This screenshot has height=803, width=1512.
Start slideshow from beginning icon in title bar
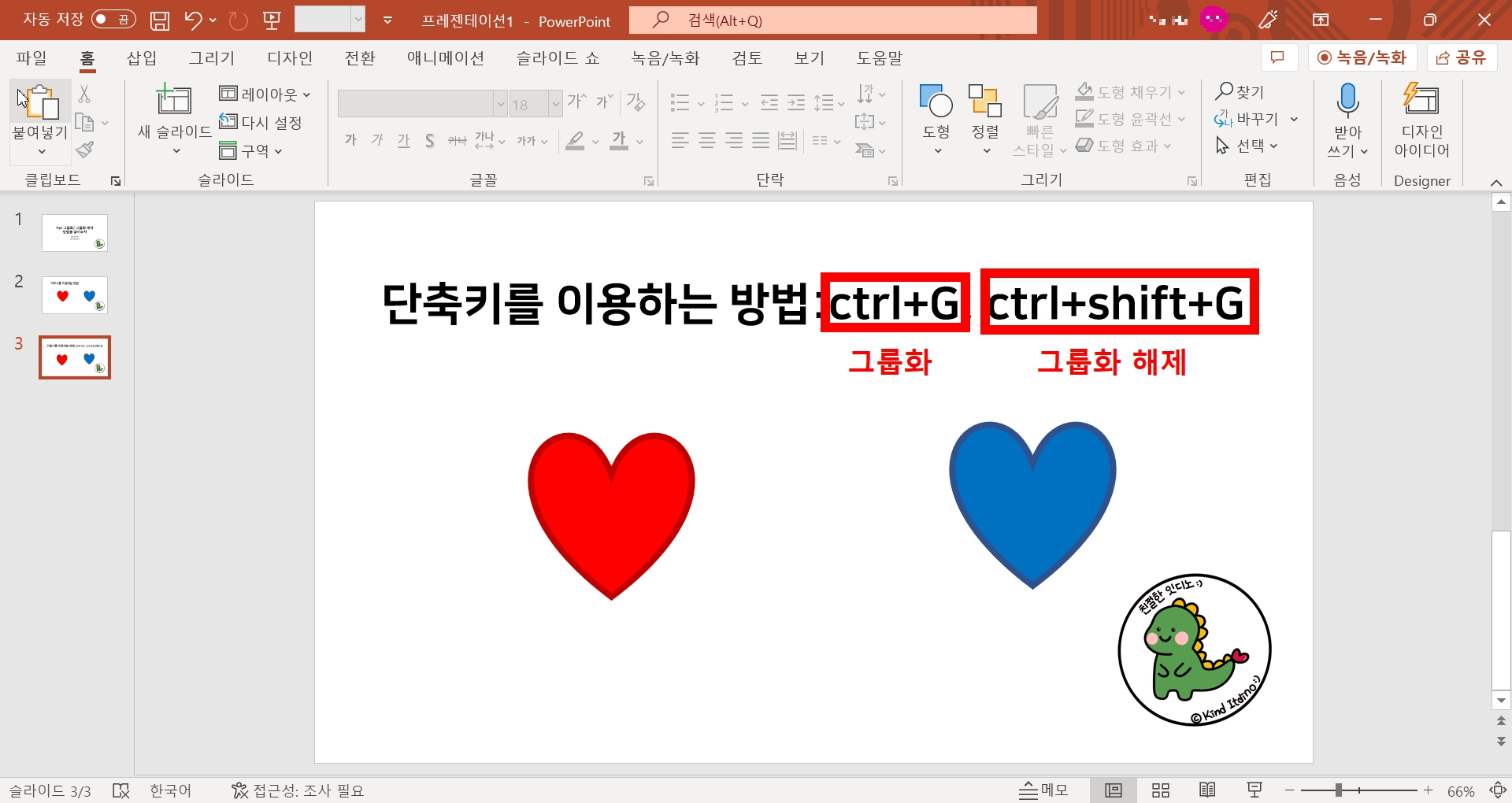(272, 20)
